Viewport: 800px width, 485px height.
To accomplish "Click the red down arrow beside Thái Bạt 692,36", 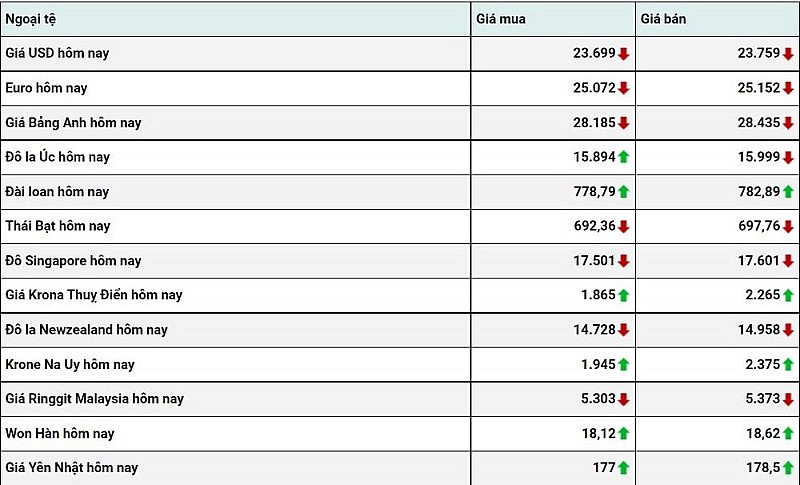I will pos(623,226).
